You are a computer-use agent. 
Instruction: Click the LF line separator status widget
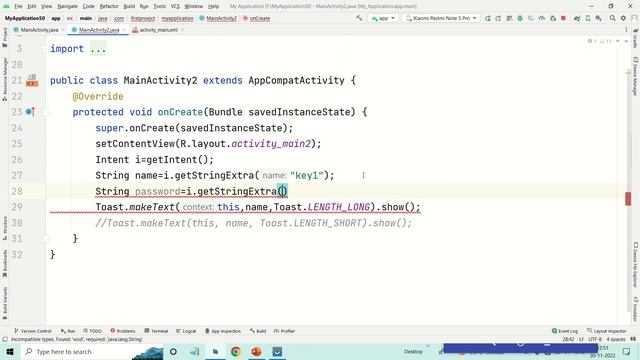click(x=581, y=340)
